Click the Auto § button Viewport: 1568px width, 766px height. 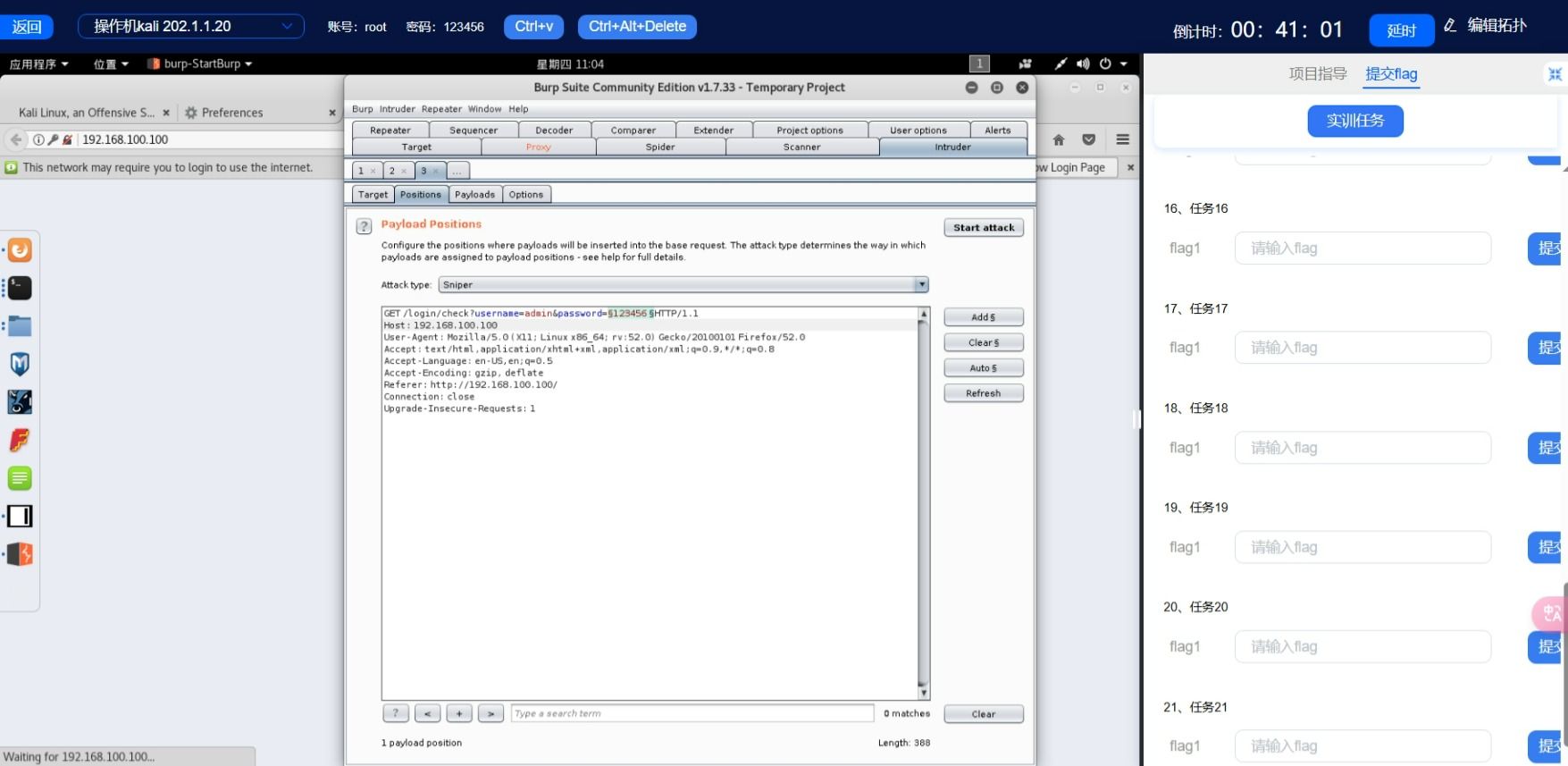click(x=984, y=367)
